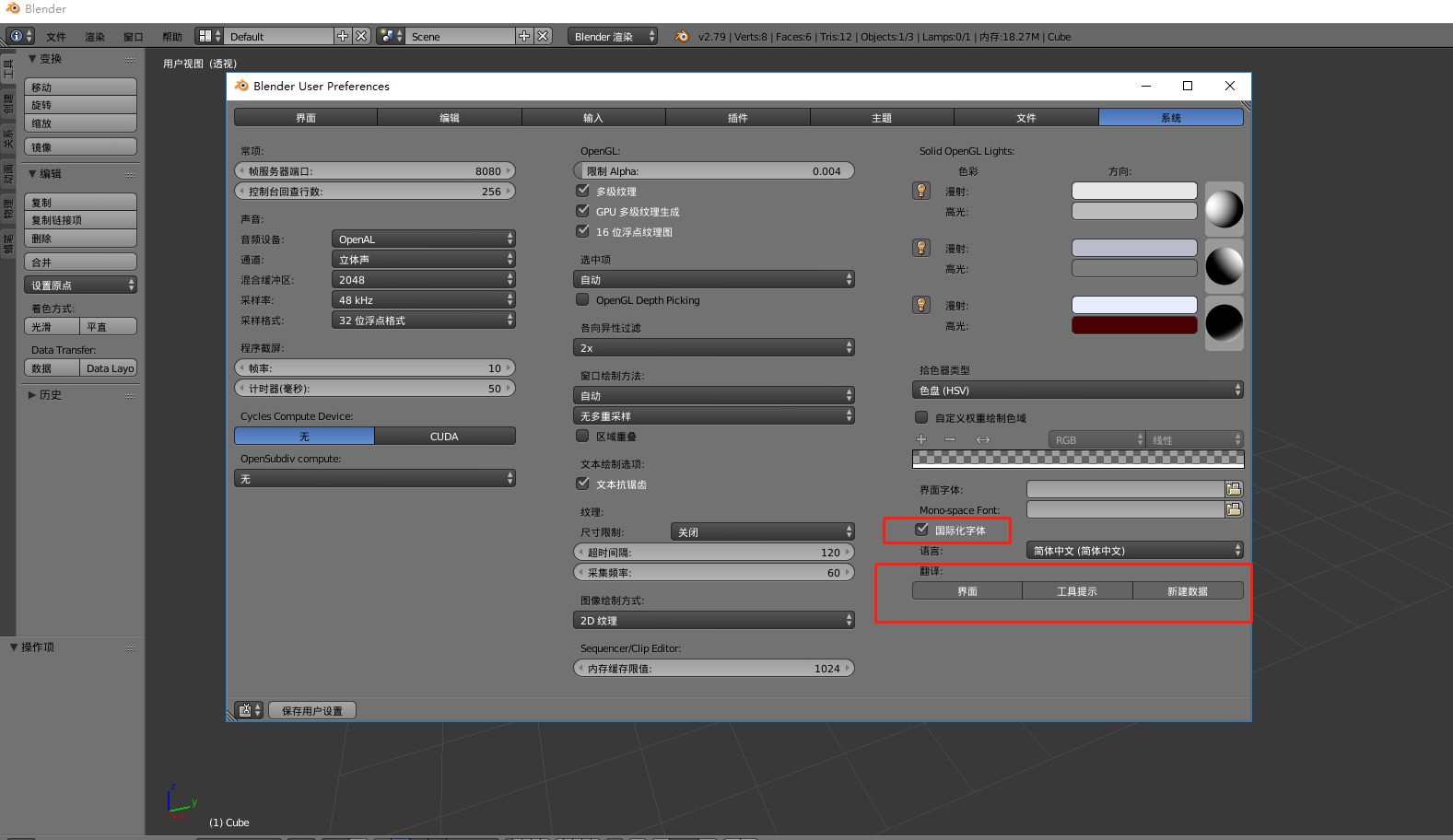The width and height of the screenshot is (1453, 840).
Task: Enable 自定义权重绘制色域 checkbox
Action: point(921,417)
